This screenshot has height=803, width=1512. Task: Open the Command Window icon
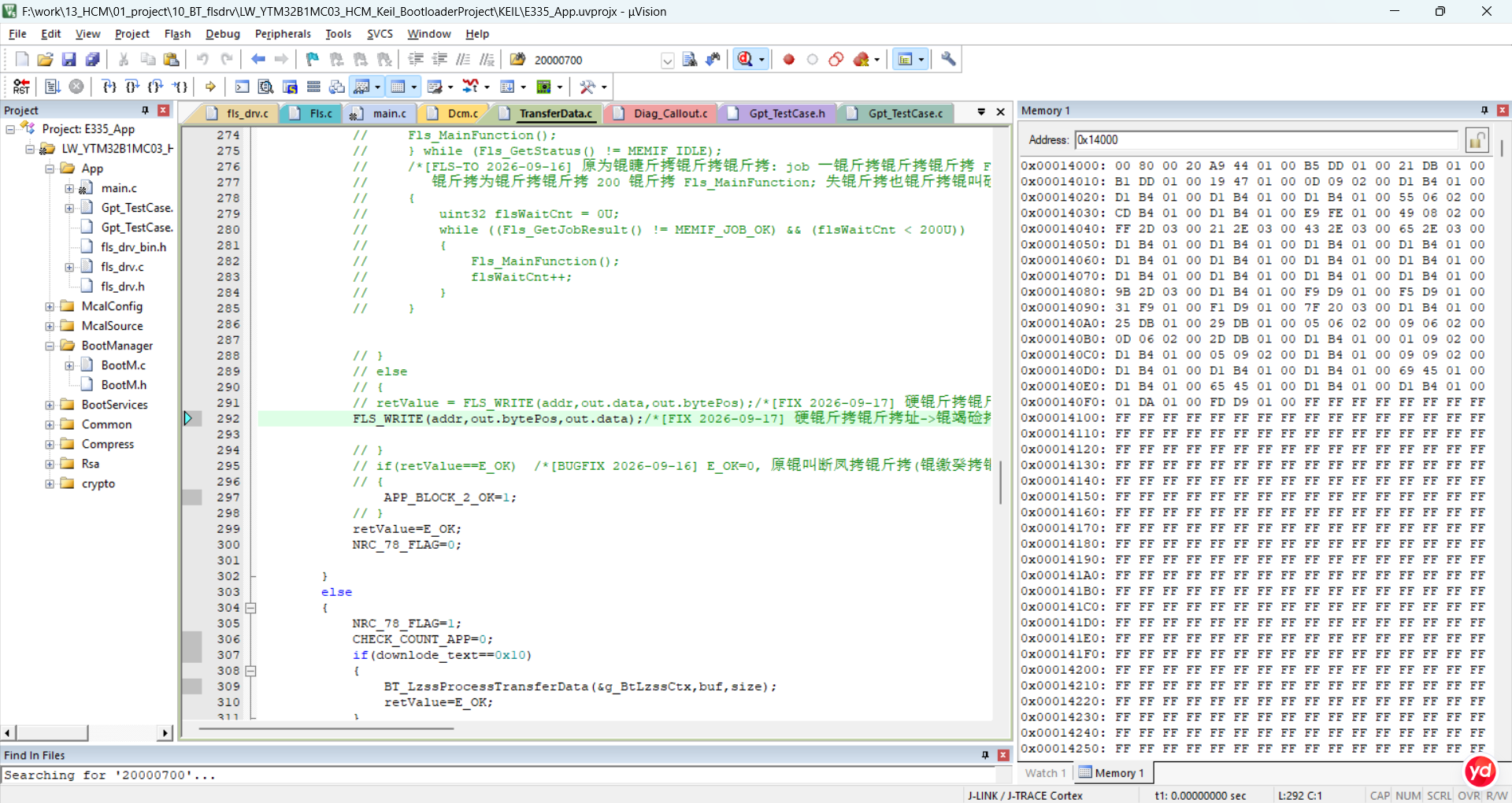pos(243,87)
